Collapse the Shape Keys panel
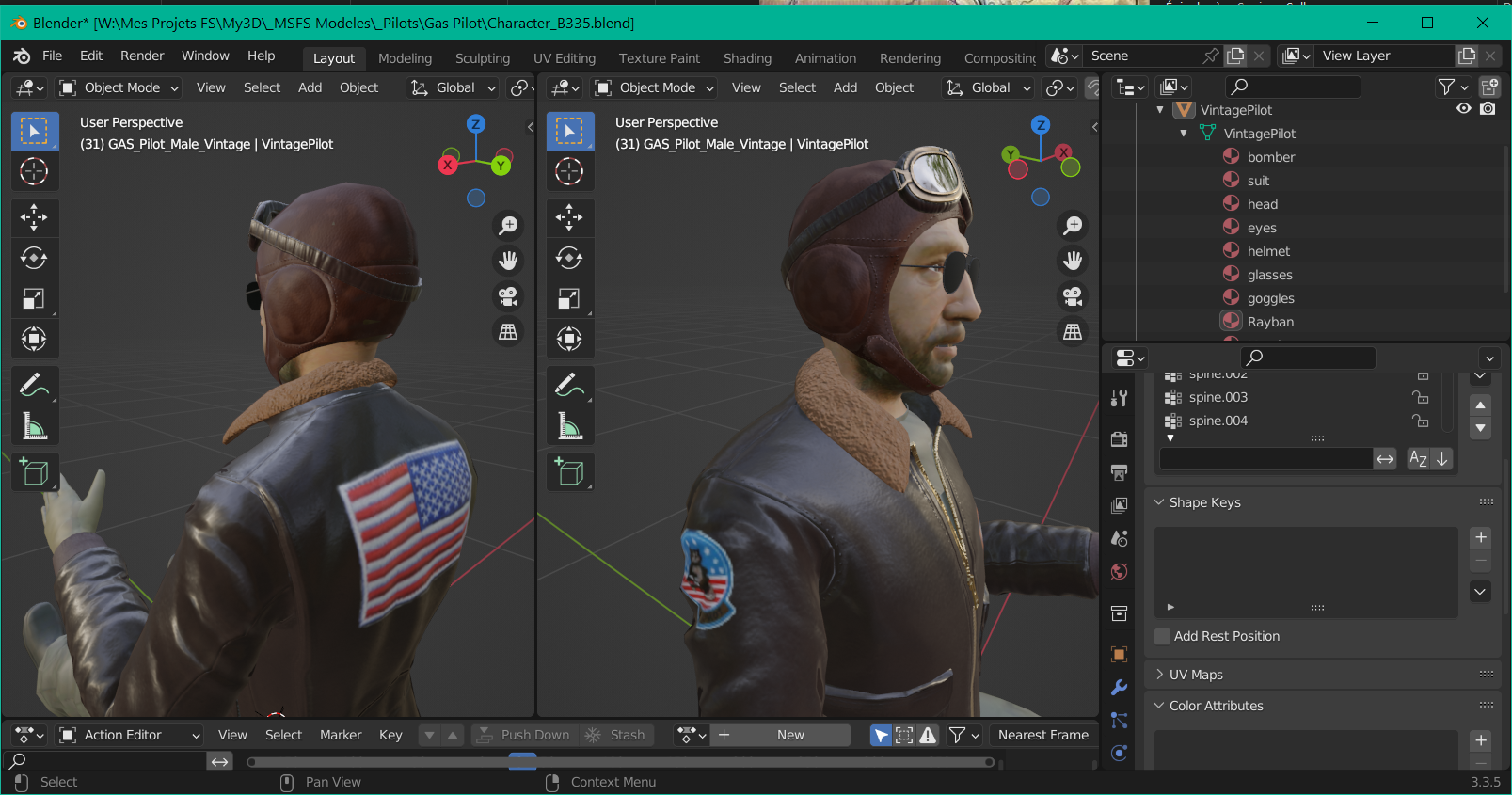Image resolution: width=1512 pixels, height=795 pixels. 1159,502
